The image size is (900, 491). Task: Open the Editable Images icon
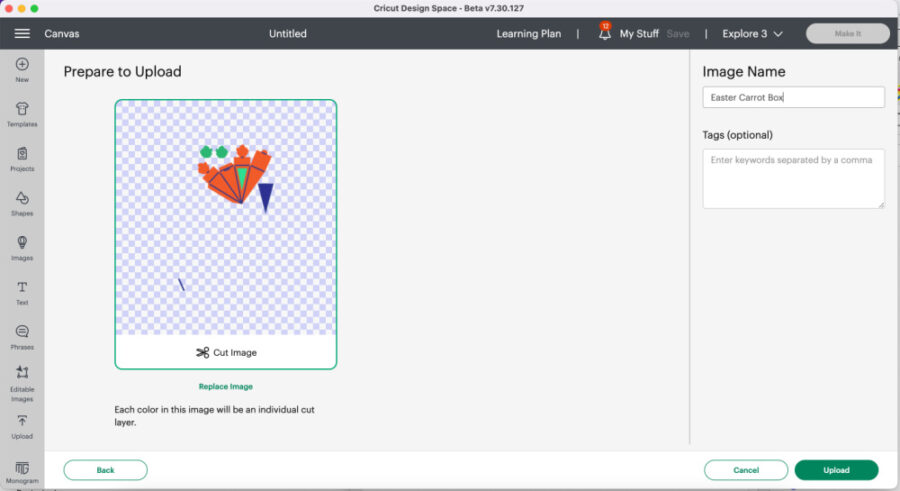22,374
